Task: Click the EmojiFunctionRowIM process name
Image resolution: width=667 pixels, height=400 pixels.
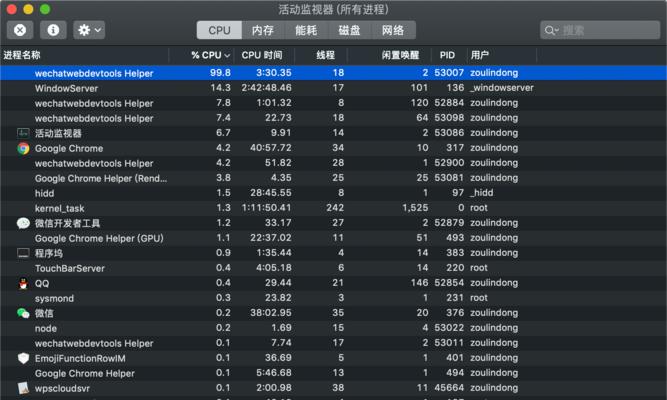Action: pyautogui.click(x=80, y=358)
